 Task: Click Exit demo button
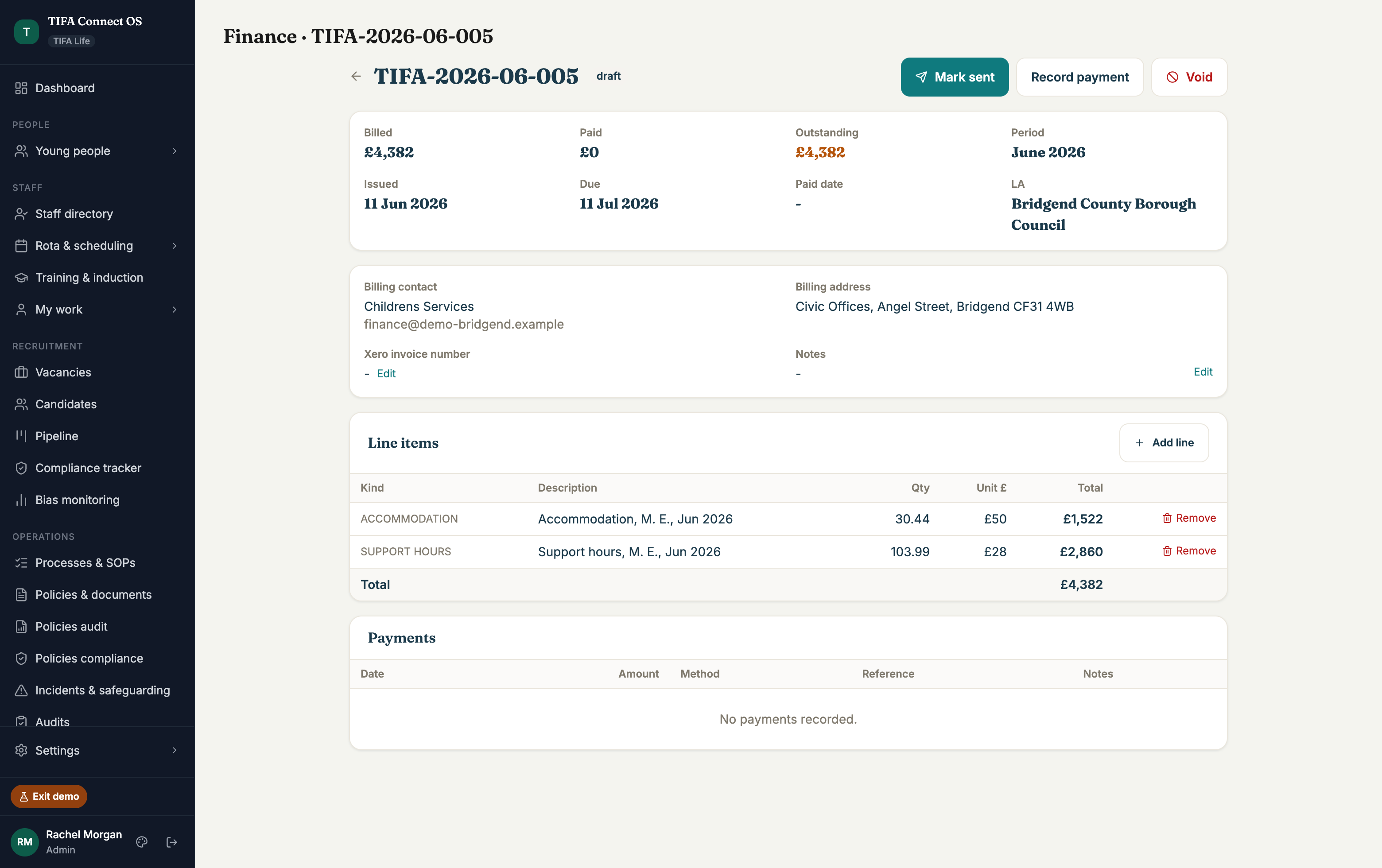pos(49,796)
